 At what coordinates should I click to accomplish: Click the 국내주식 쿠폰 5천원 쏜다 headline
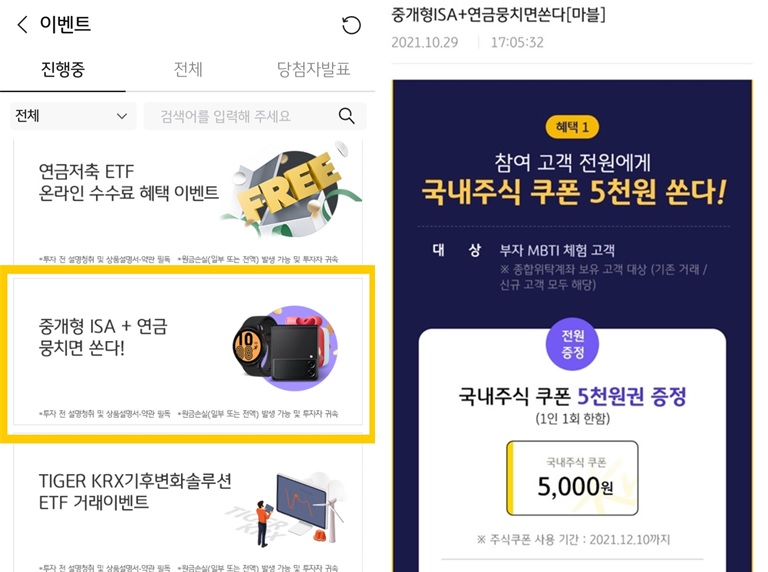tap(573, 192)
